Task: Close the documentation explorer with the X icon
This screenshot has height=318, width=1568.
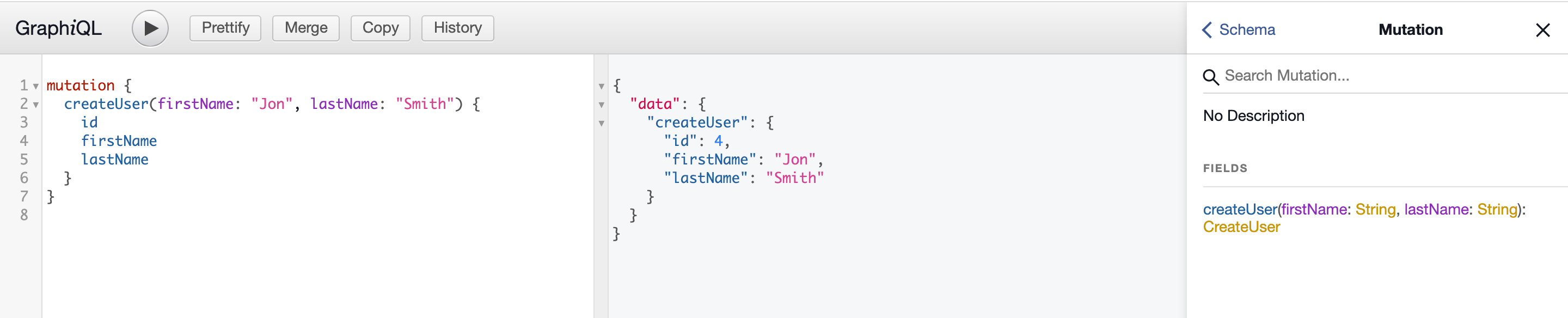Action: [1544, 29]
